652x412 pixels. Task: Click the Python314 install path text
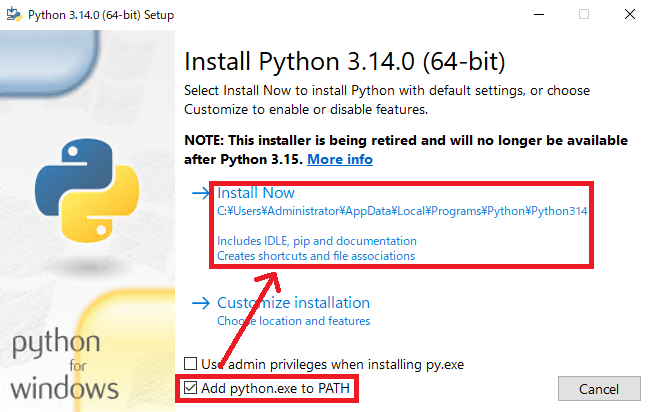click(x=402, y=212)
